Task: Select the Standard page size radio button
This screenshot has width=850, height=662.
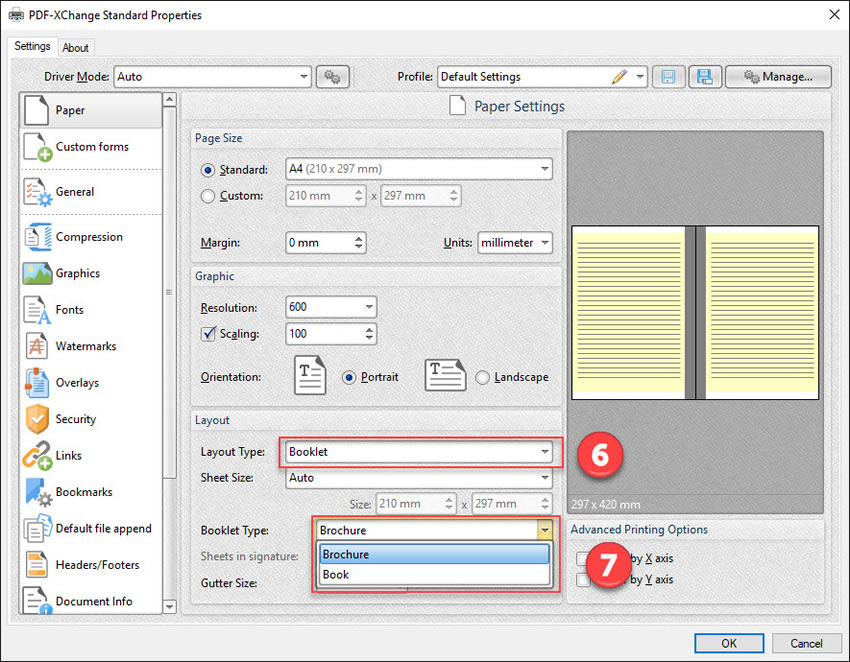Action: tap(208, 170)
